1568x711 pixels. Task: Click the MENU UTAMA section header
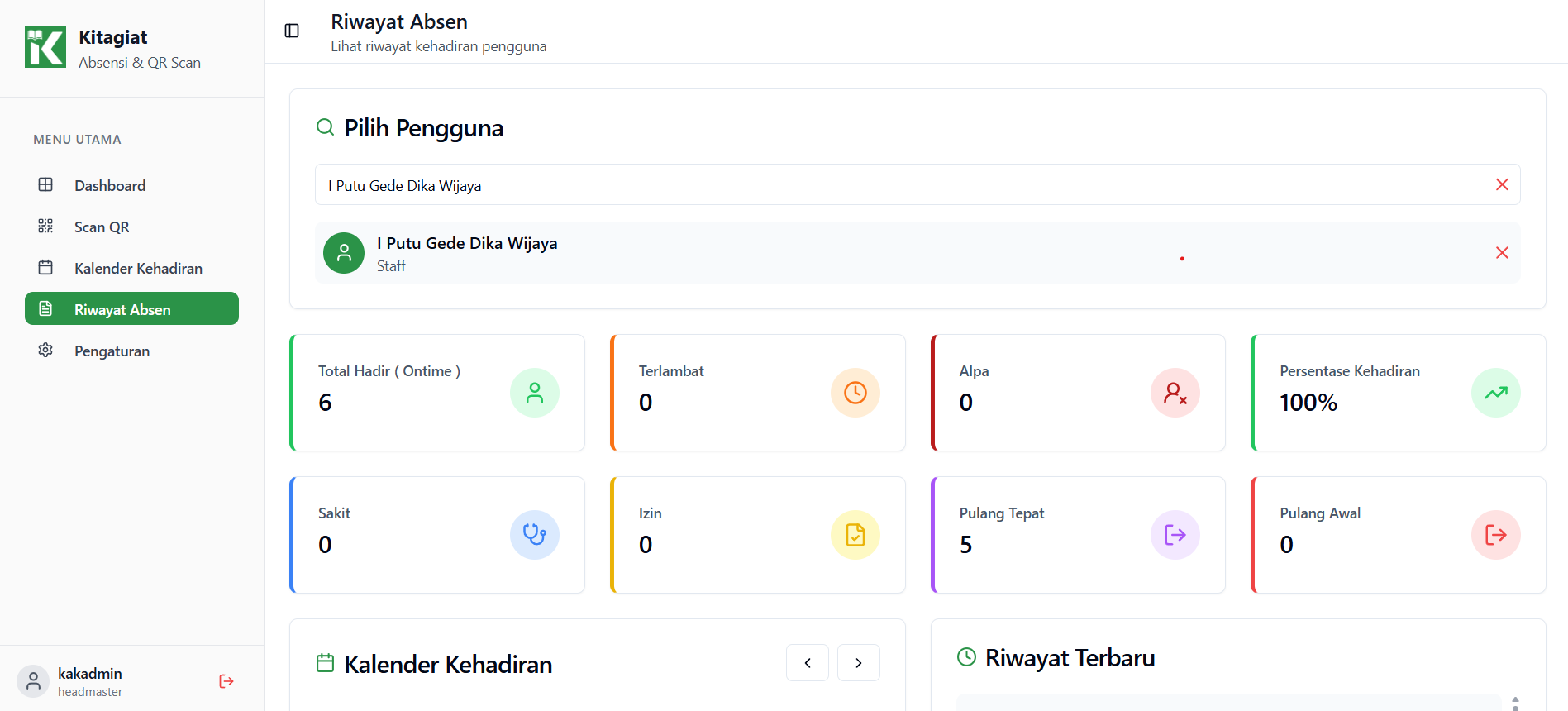click(77, 140)
